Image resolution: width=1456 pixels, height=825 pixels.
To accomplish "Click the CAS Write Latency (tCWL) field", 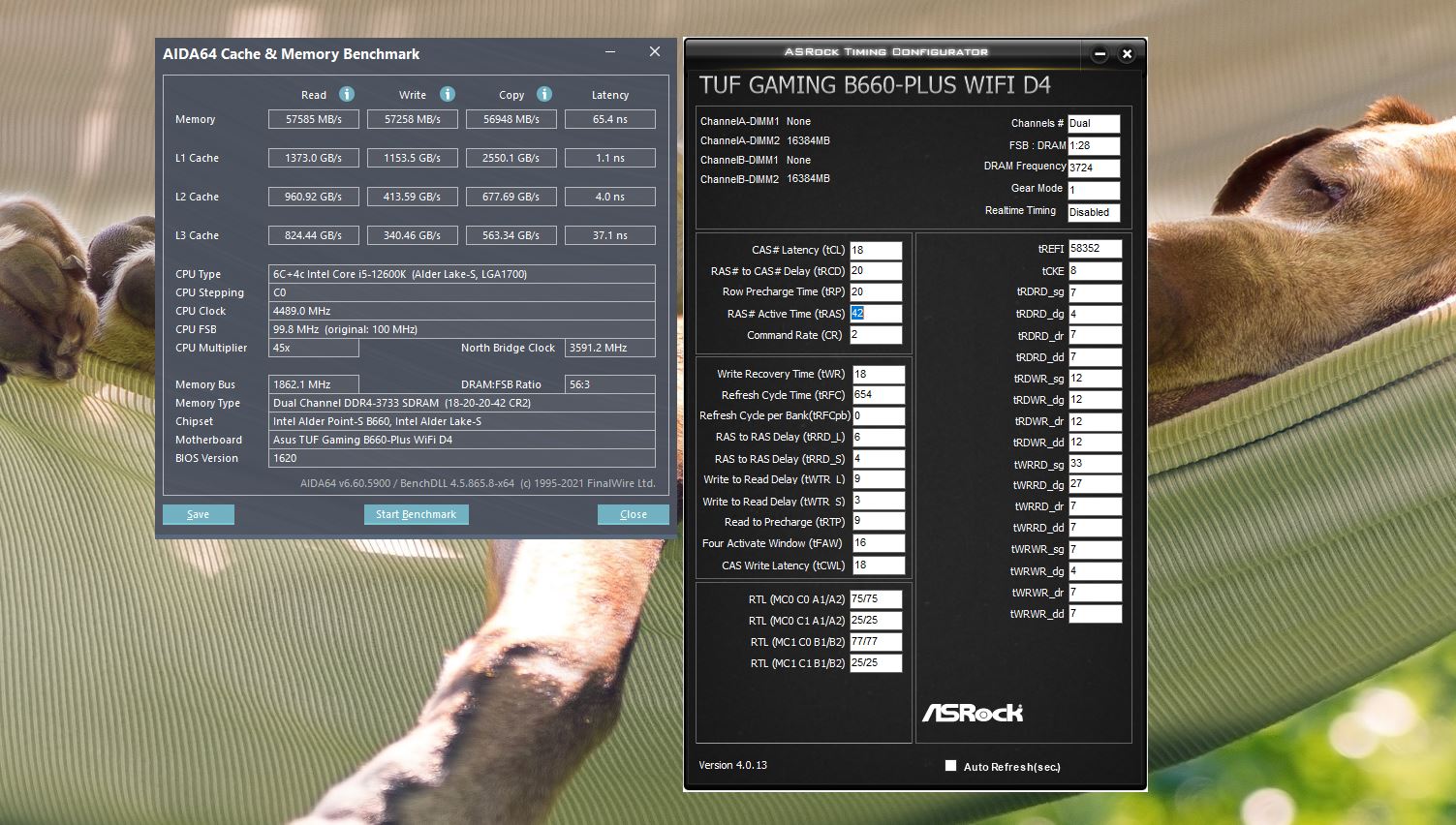I will click(x=879, y=565).
